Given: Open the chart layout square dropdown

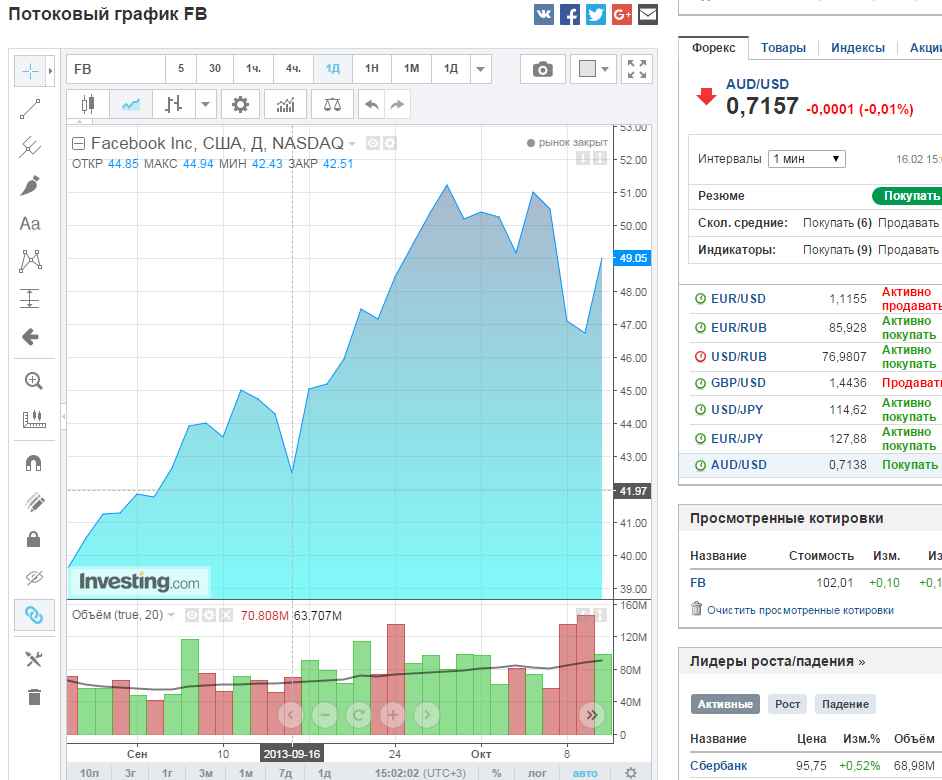Looking at the screenshot, I should 593,69.
